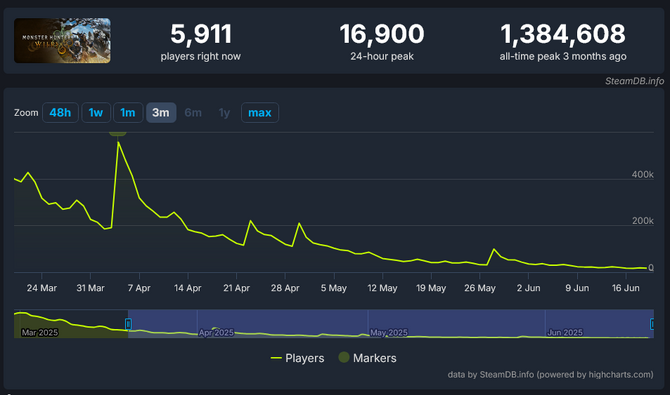Click the 26 May axis label
Image resolution: width=670 pixels, height=395 pixels.
[480, 288]
